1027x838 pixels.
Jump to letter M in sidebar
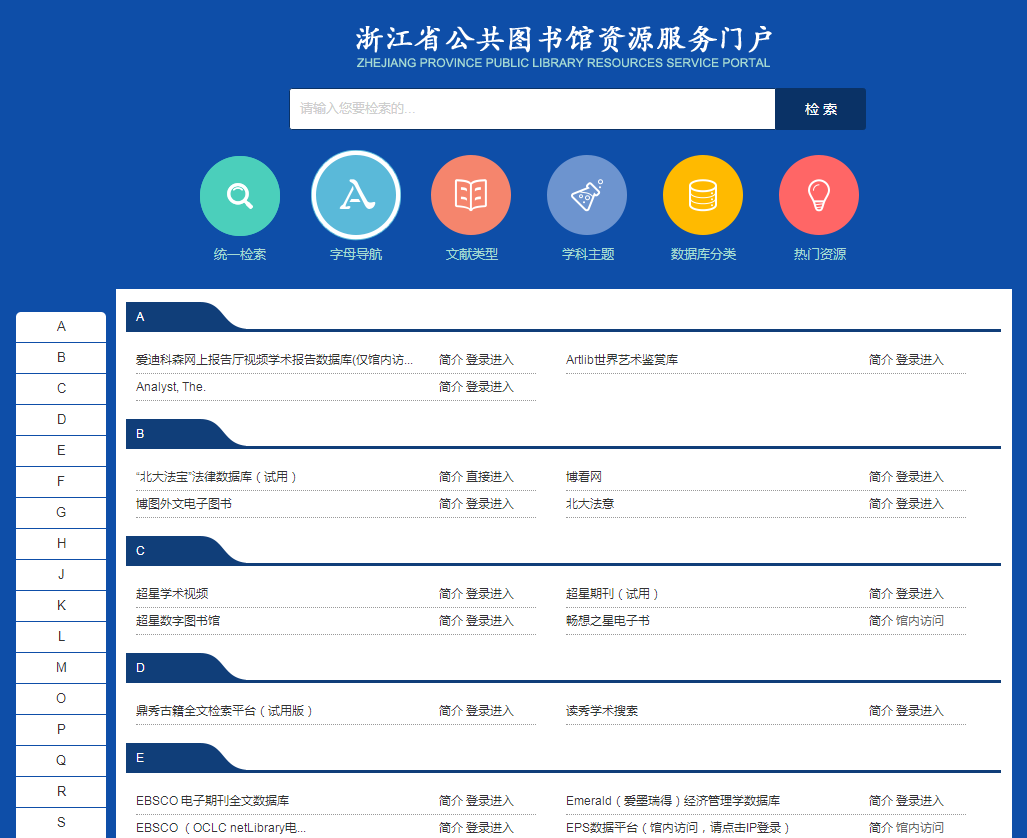[61, 668]
